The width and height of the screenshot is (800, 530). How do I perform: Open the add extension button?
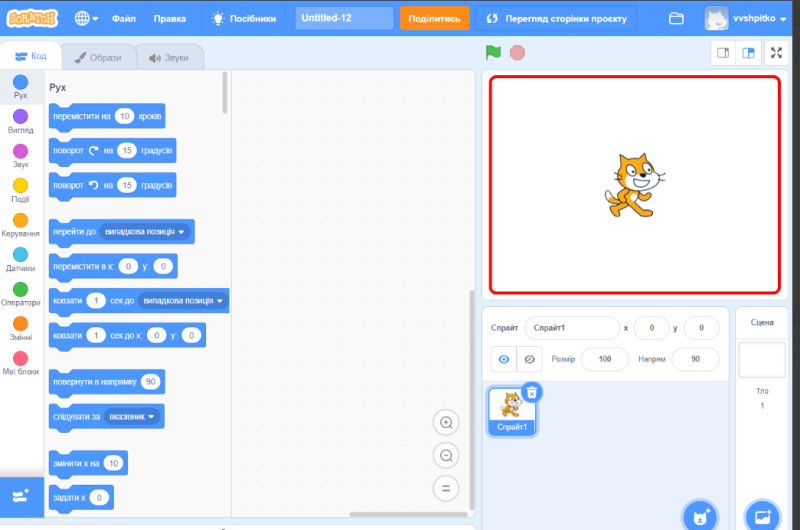21,496
